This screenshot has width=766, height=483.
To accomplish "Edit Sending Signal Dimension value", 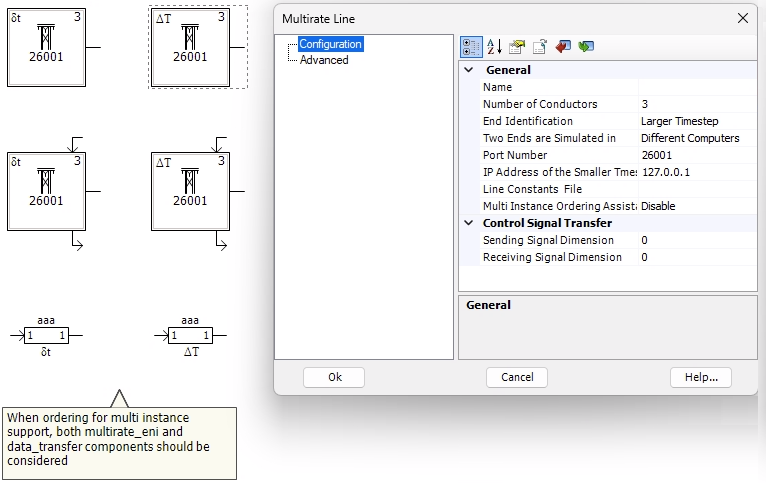I will tap(697, 240).
